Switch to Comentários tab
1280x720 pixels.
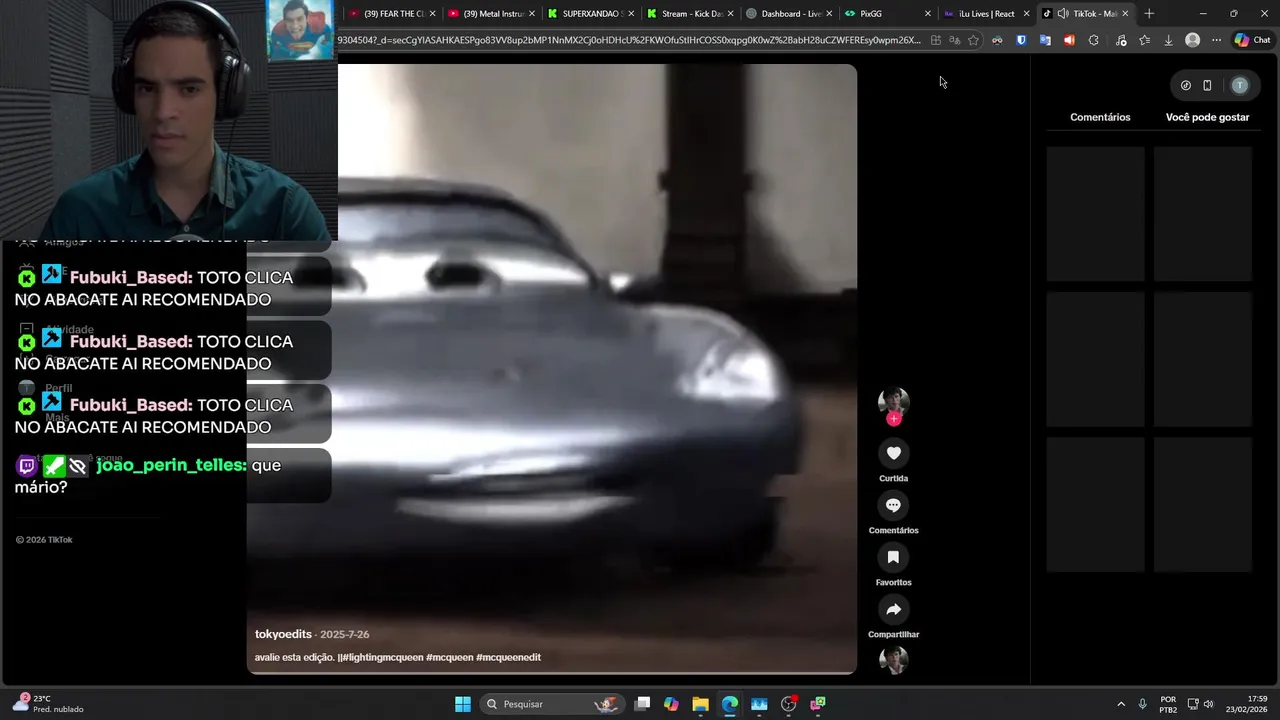(x=1100, y=117)
